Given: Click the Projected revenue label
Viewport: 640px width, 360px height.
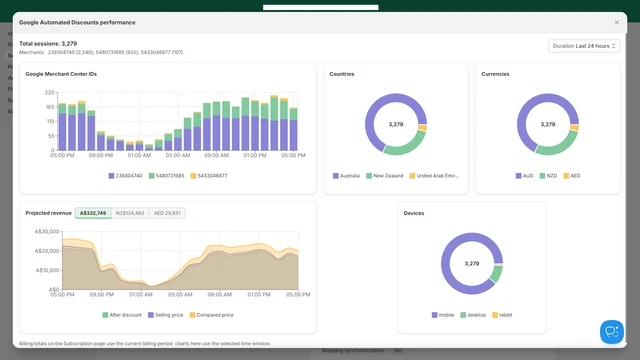Looking at the screenshot, I should tap(49, 213).
